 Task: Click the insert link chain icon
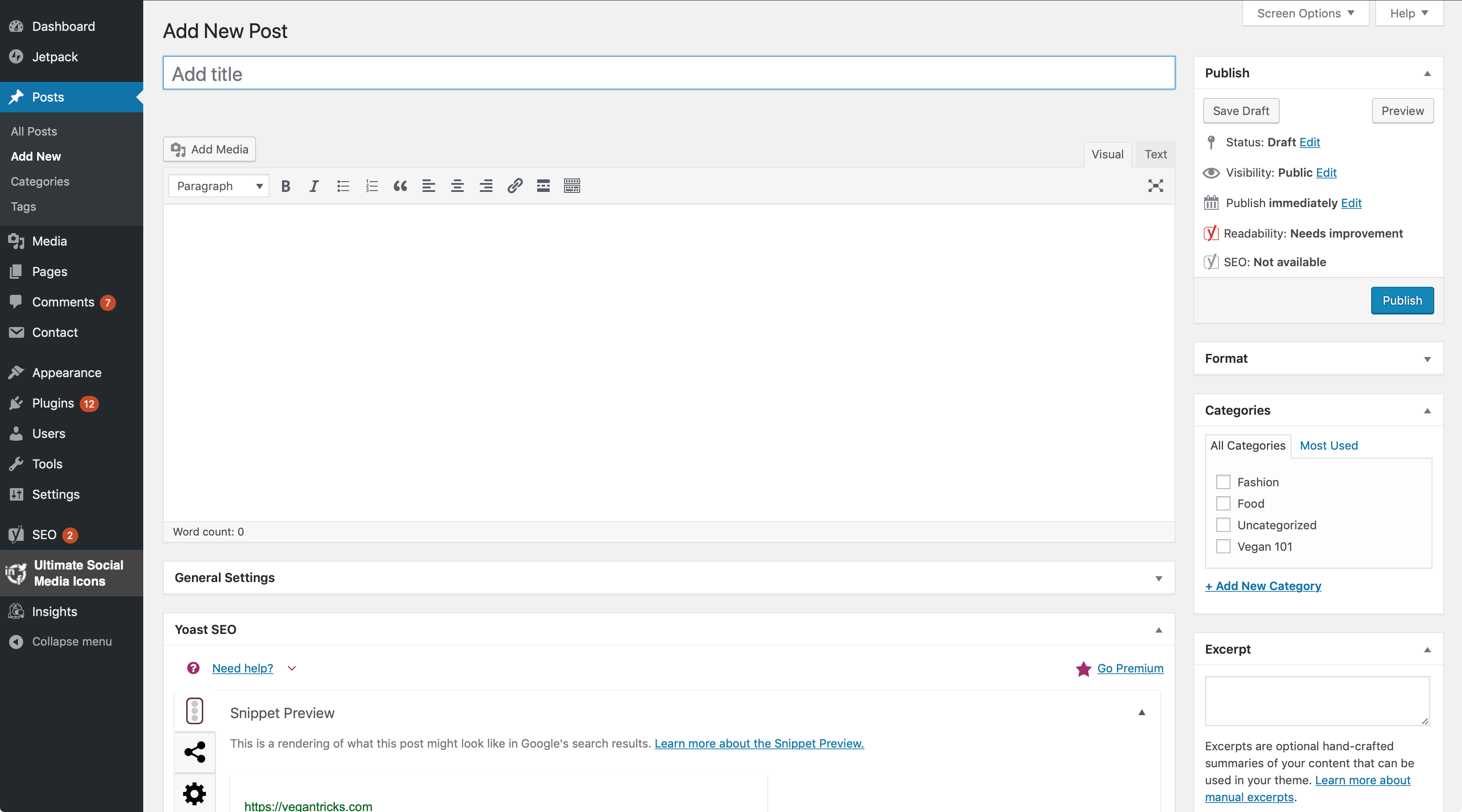[515, 186]
